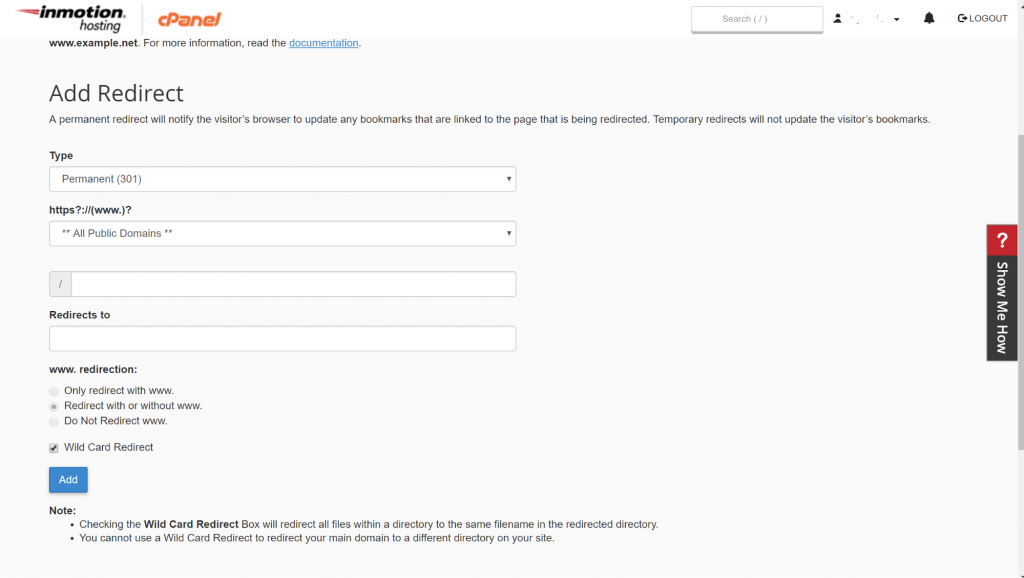This screenshot has width=1024, height=578.
Task: Click the Redirects to input field
Action: pos(282,338)
